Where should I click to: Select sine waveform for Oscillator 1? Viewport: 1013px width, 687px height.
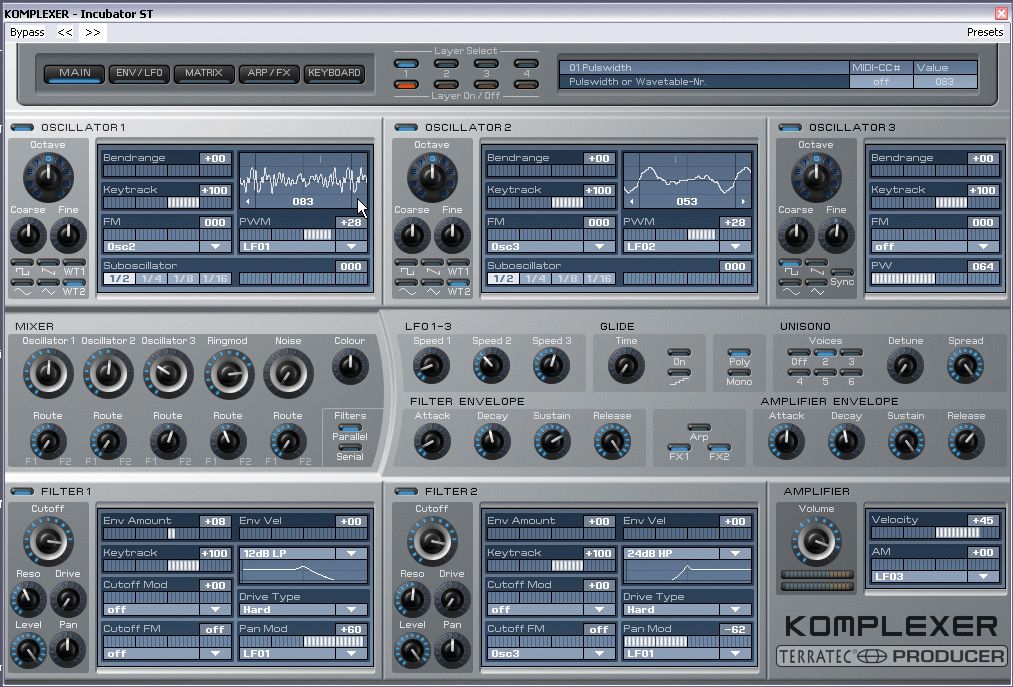22,283
